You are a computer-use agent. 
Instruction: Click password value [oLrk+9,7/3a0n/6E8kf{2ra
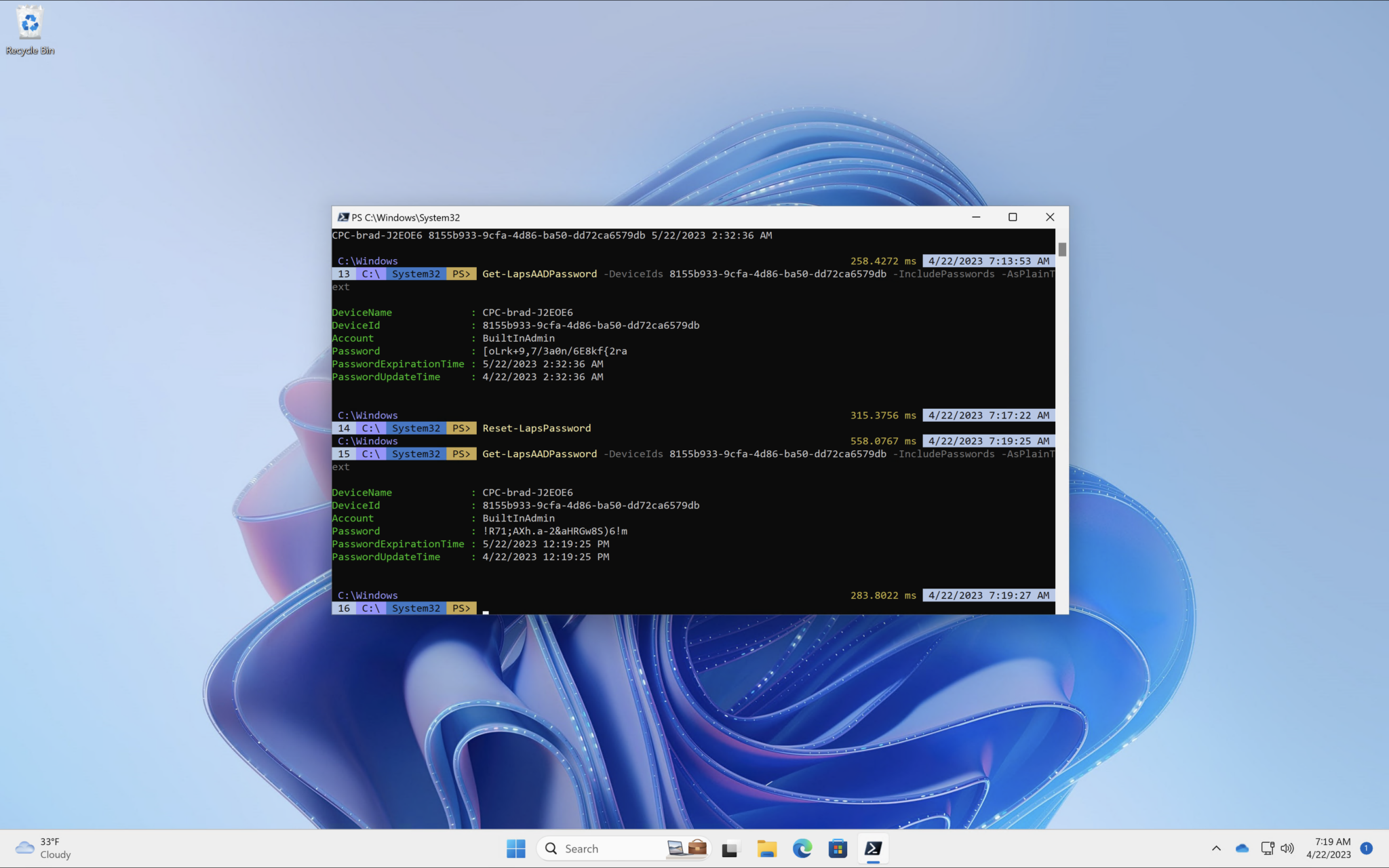555,351
